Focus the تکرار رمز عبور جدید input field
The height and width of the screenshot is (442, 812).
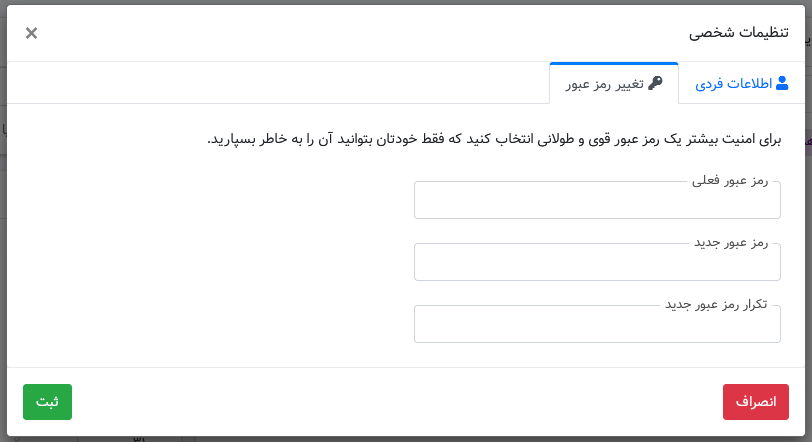[x=597, y=324]
